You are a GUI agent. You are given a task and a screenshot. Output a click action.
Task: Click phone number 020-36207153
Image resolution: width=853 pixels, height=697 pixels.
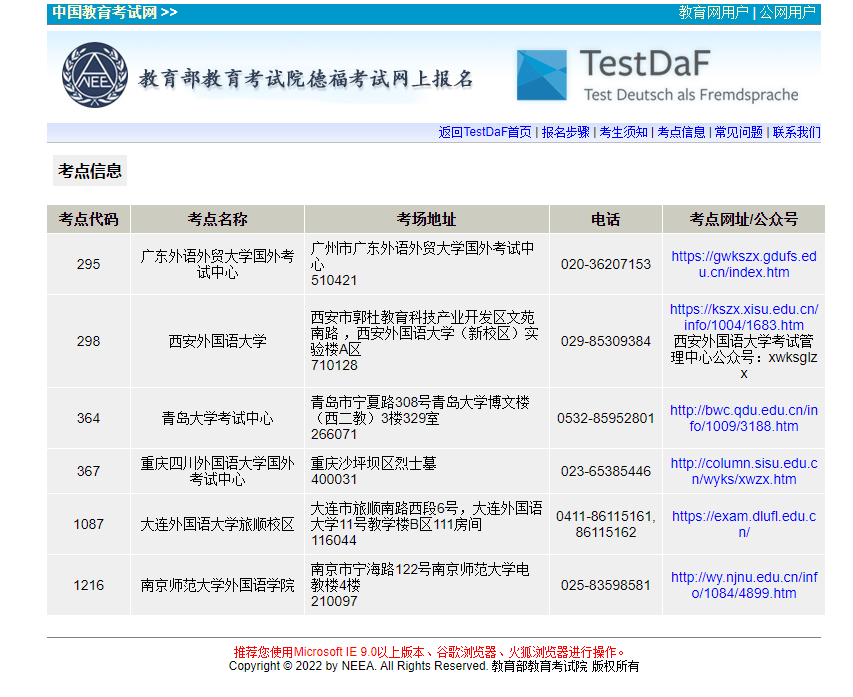(x=606, y=264)
